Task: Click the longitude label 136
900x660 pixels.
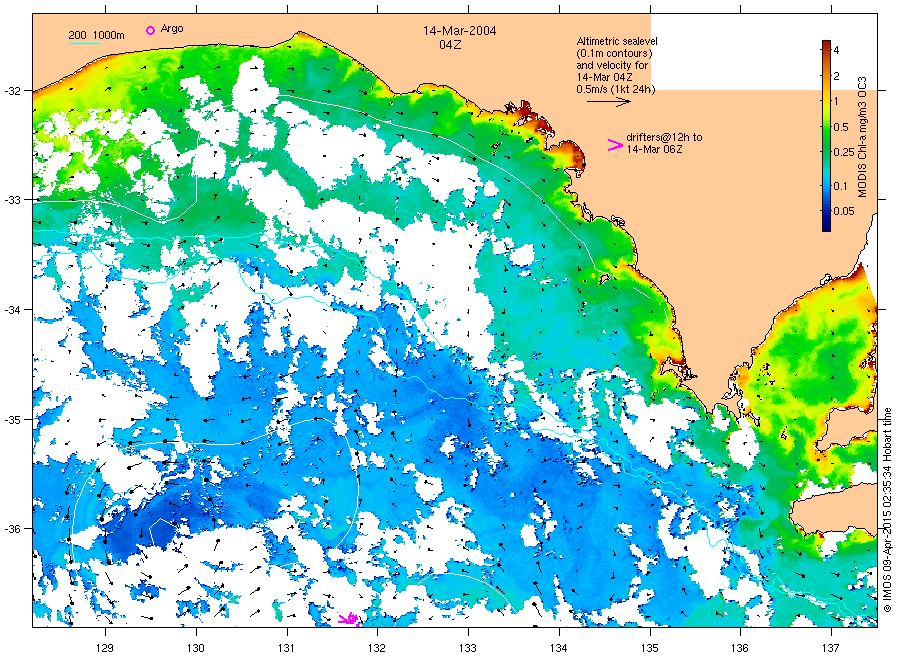Action: (x=740, y=648)
